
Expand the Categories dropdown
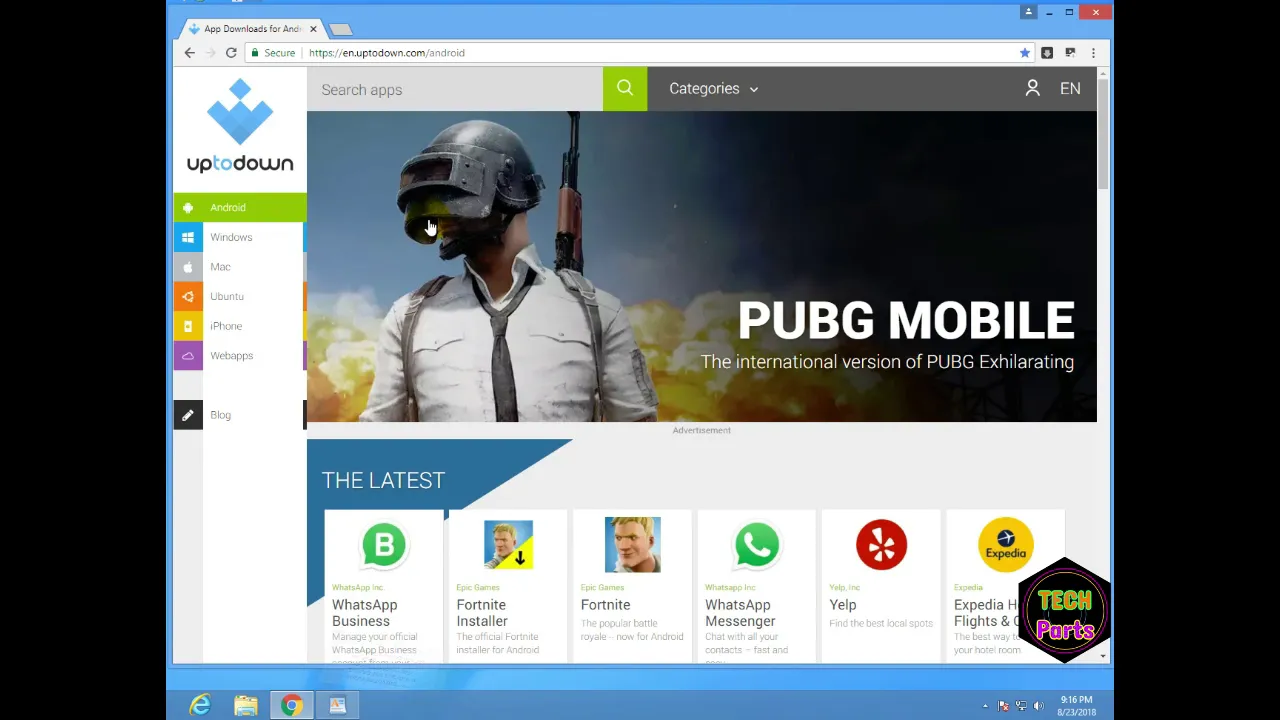[714, 89]
